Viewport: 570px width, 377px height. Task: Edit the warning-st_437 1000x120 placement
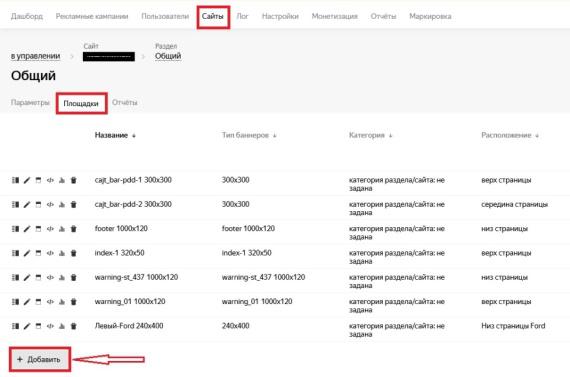(27, 278)
